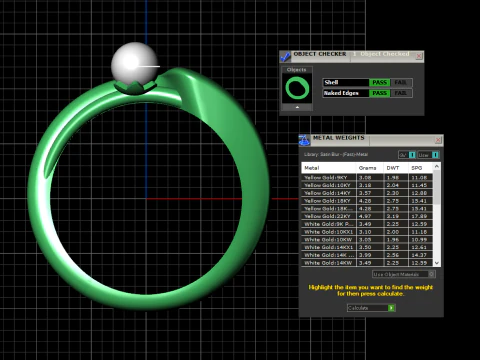This screenshot has width=480, height=360.
Task: Select the White Gold:14KW row
Action: pos(367,263)
